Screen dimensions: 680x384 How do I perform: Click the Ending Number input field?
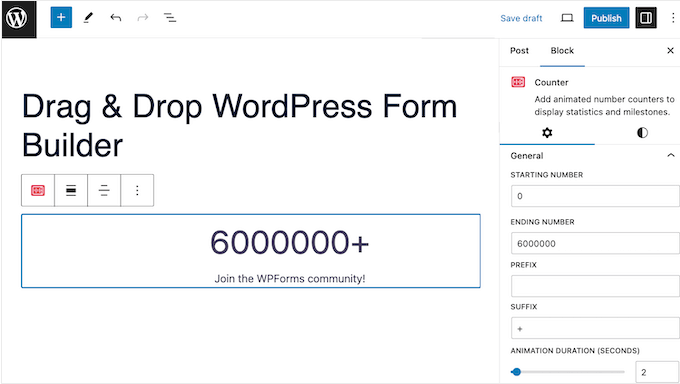(595, 243)
